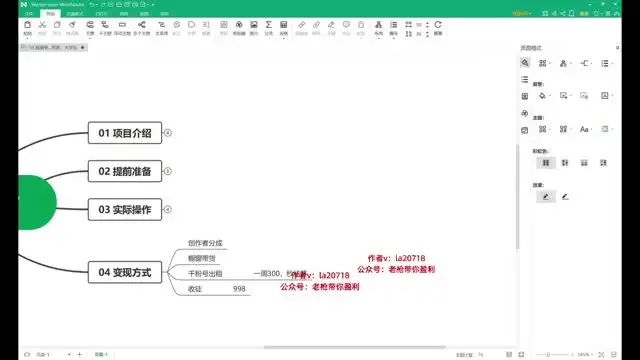The height and width of the screenshot is (360, 640).
Task: Click the Undo arrow in the title bar
Action: (92, 4)
